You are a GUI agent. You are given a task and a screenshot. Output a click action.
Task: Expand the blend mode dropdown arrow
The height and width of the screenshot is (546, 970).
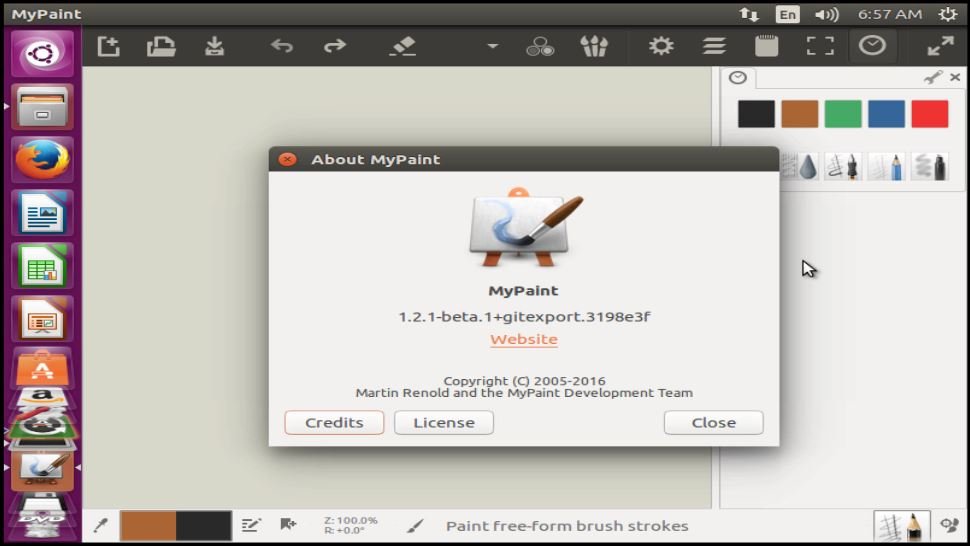[492, 46]
